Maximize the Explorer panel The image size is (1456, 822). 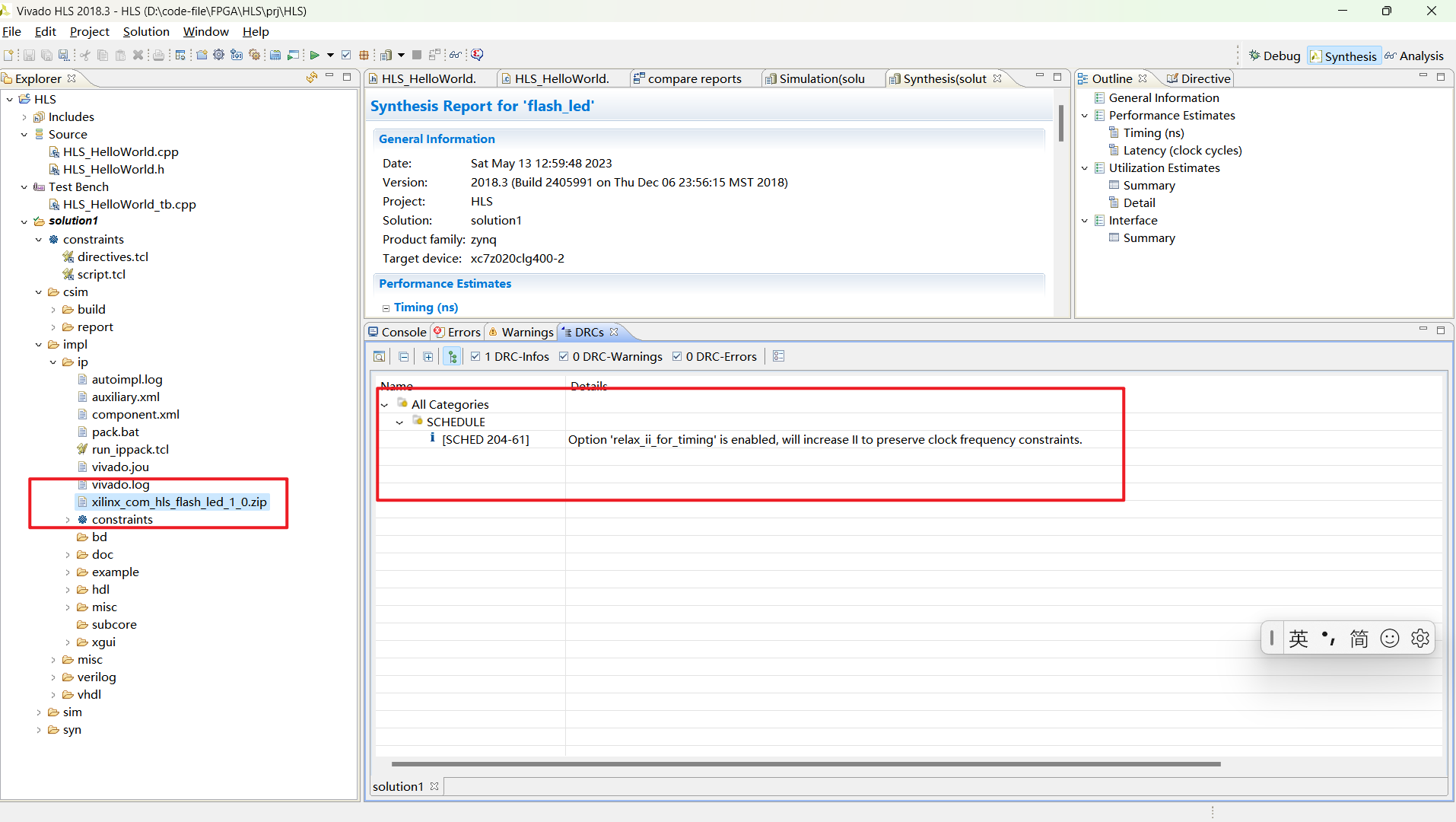(x=347, y=77)
